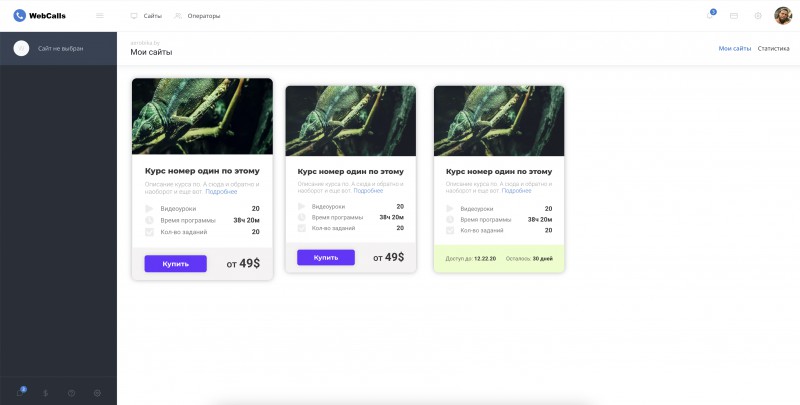Click the dollar sign icon in sidebar

click(46, 393)
